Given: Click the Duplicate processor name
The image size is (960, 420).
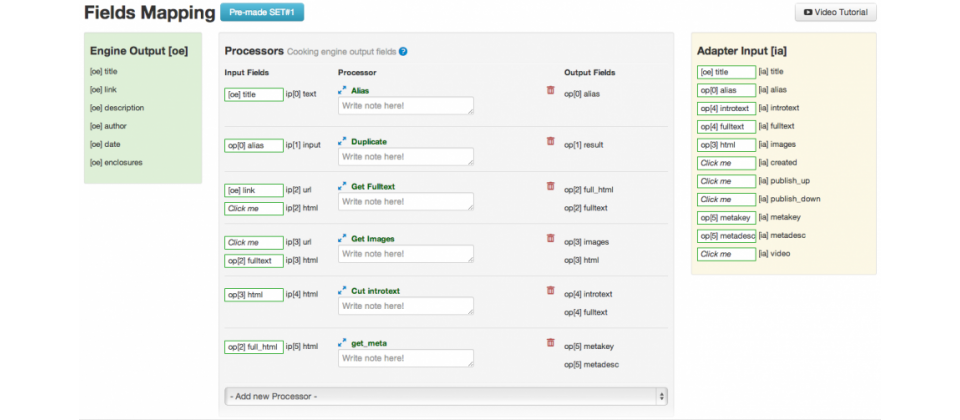Looking at the screenshot, I should [x=369, y=142].
